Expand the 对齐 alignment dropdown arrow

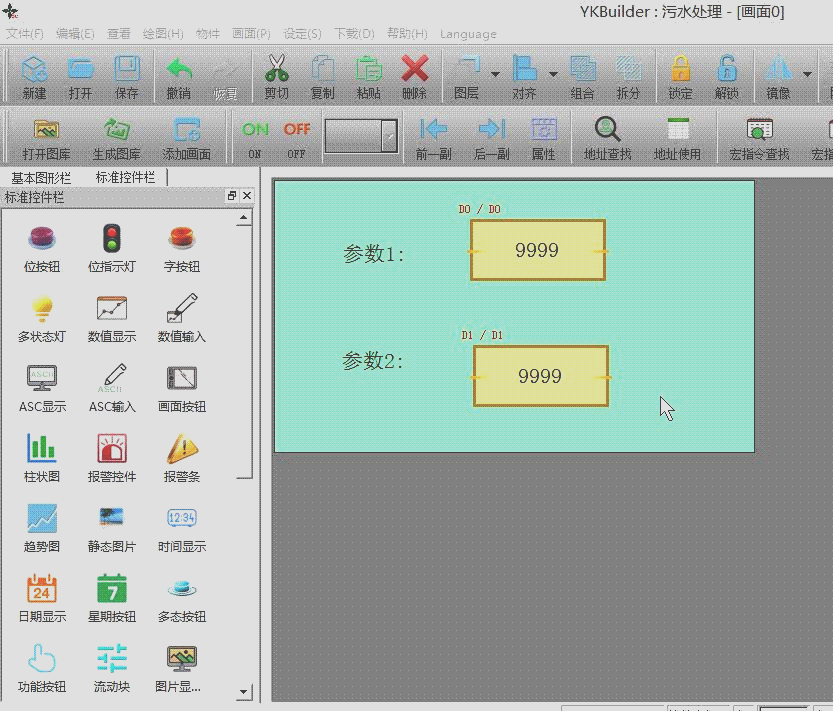point(553,74)
